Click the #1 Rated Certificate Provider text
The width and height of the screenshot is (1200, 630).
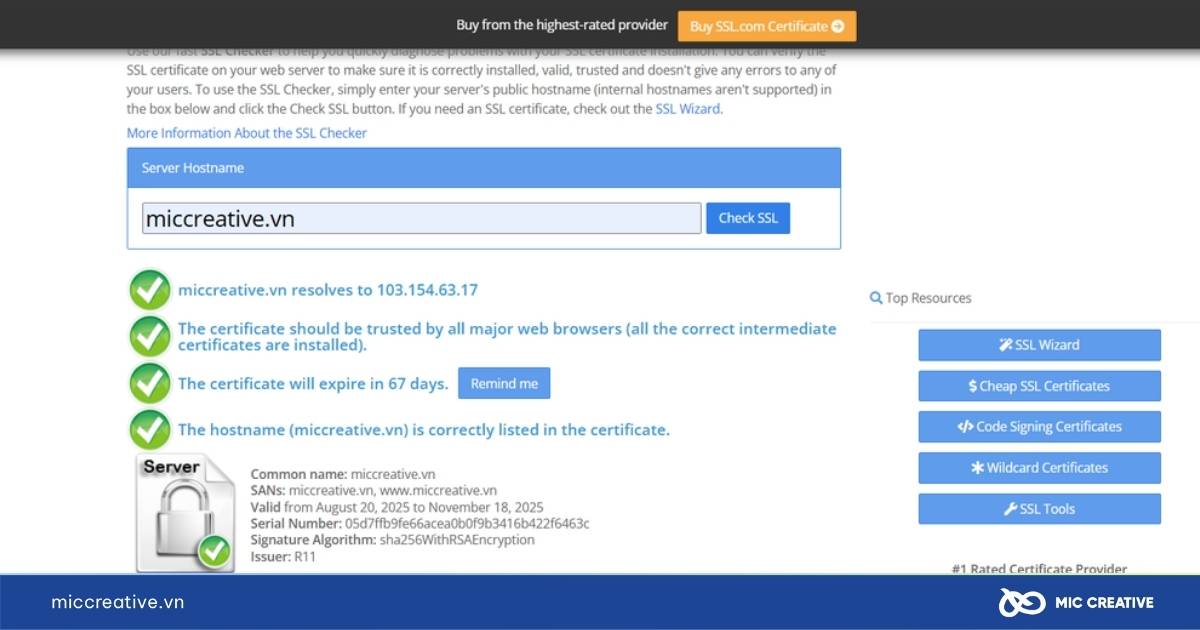1040,568
